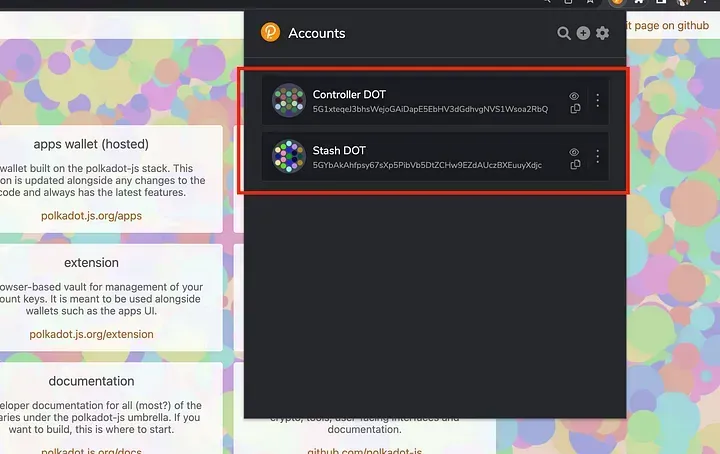
Task: Open Controller DOT options menu
Action: 597,101
